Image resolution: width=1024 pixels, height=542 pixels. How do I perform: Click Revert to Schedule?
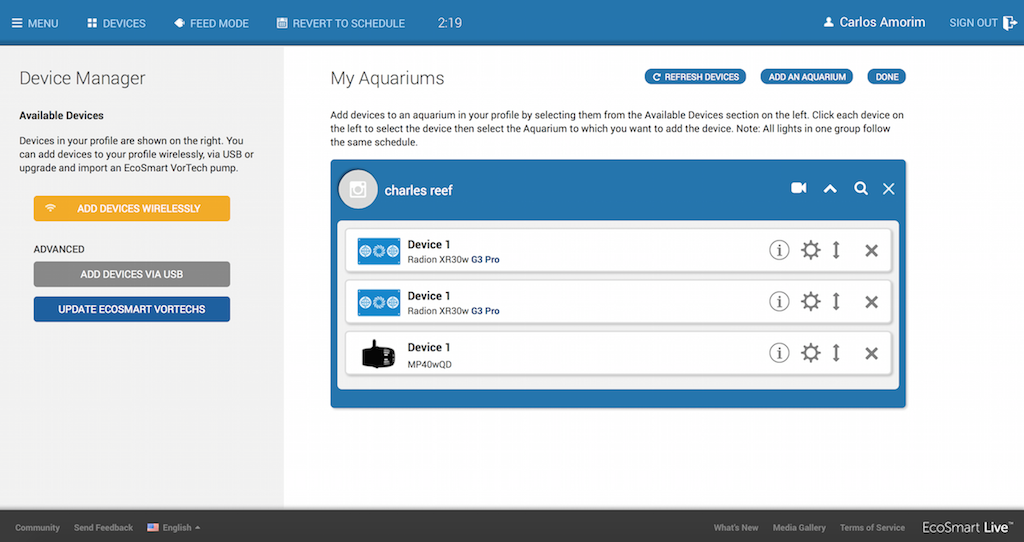point(341,23)
